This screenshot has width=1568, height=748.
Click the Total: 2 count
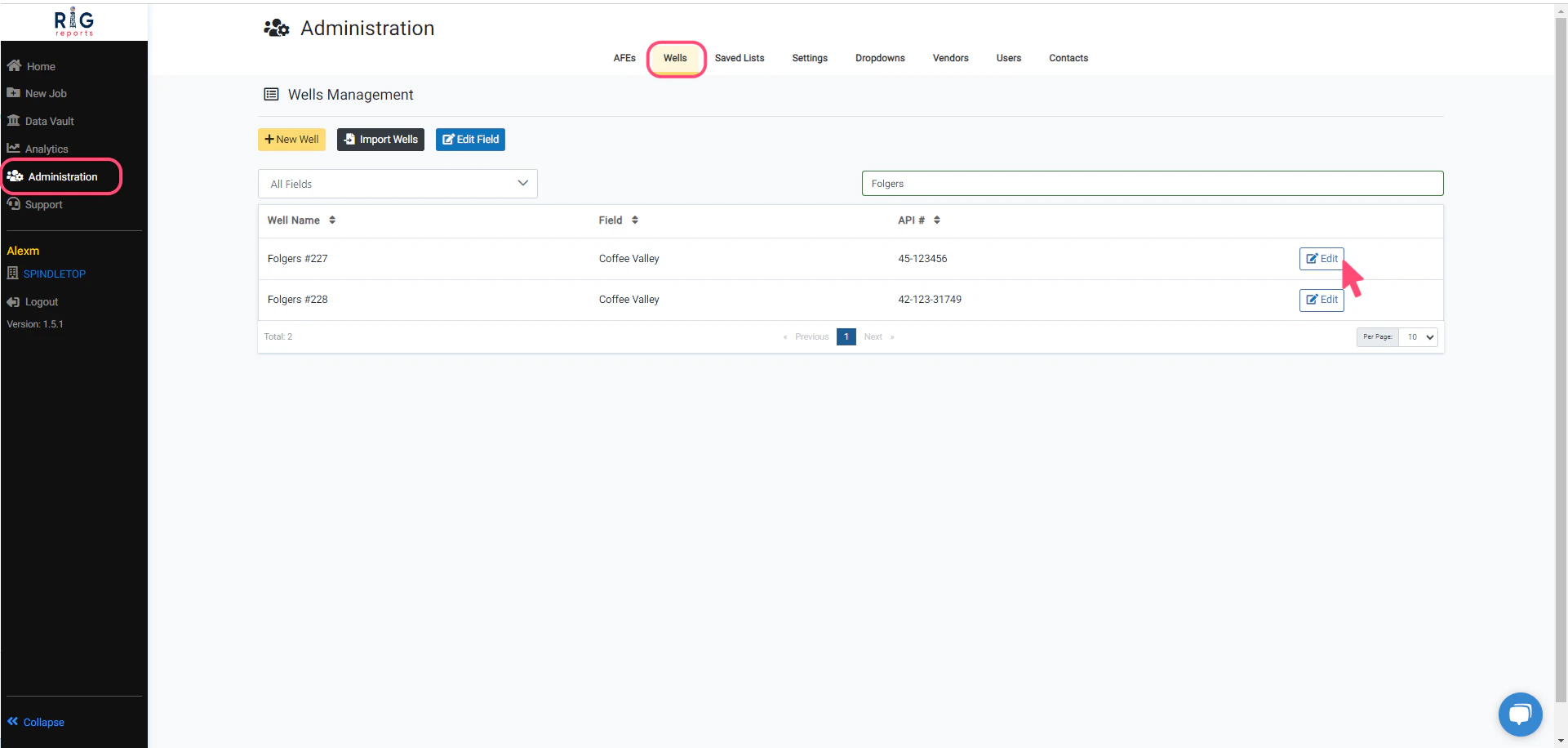[x=278, y=336]
